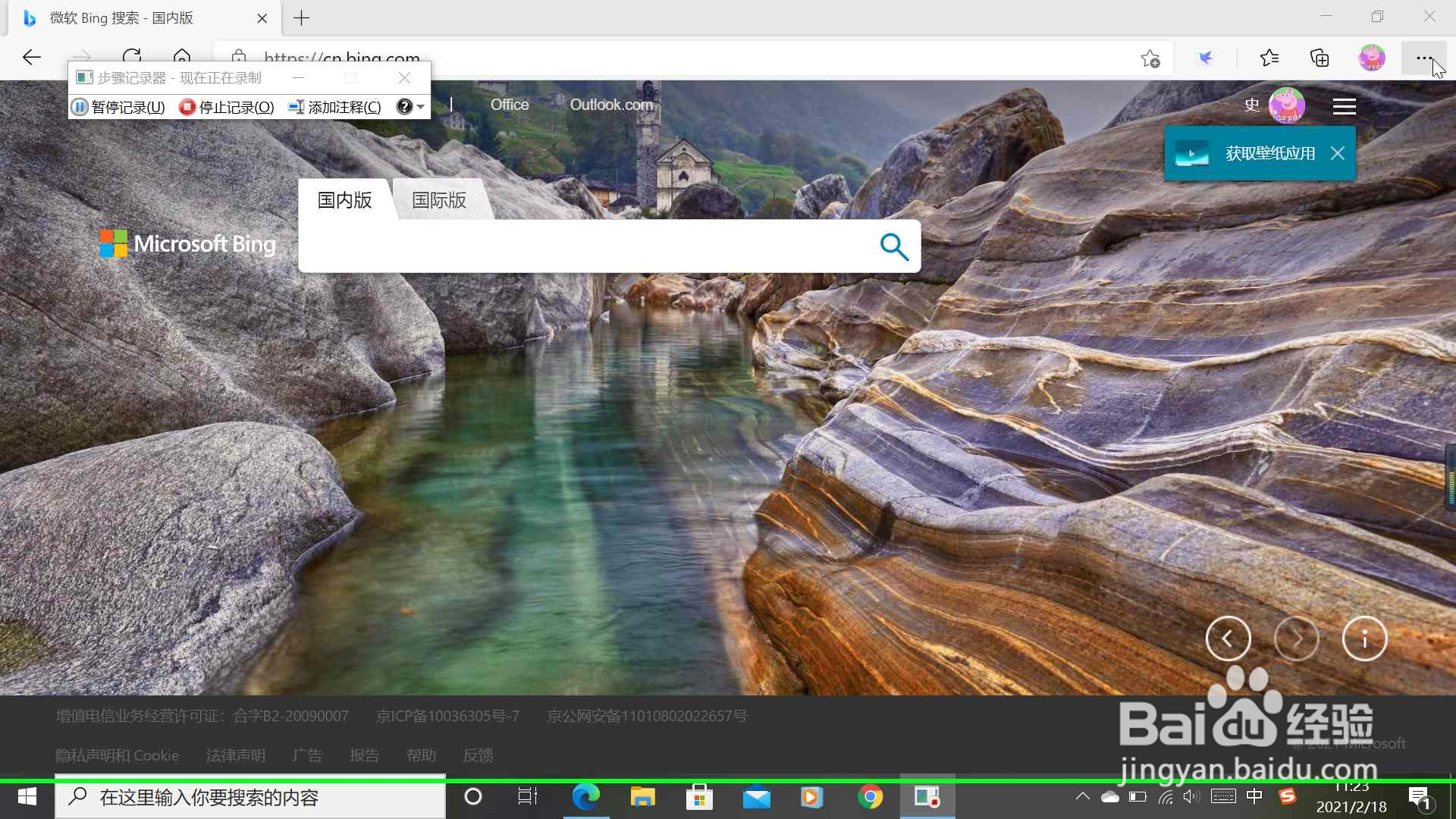Image resolution: width=1456 pixels, height=819 pixels.
Task: Switch input method via 中 tray indicator
Action: coord(1255,797)
